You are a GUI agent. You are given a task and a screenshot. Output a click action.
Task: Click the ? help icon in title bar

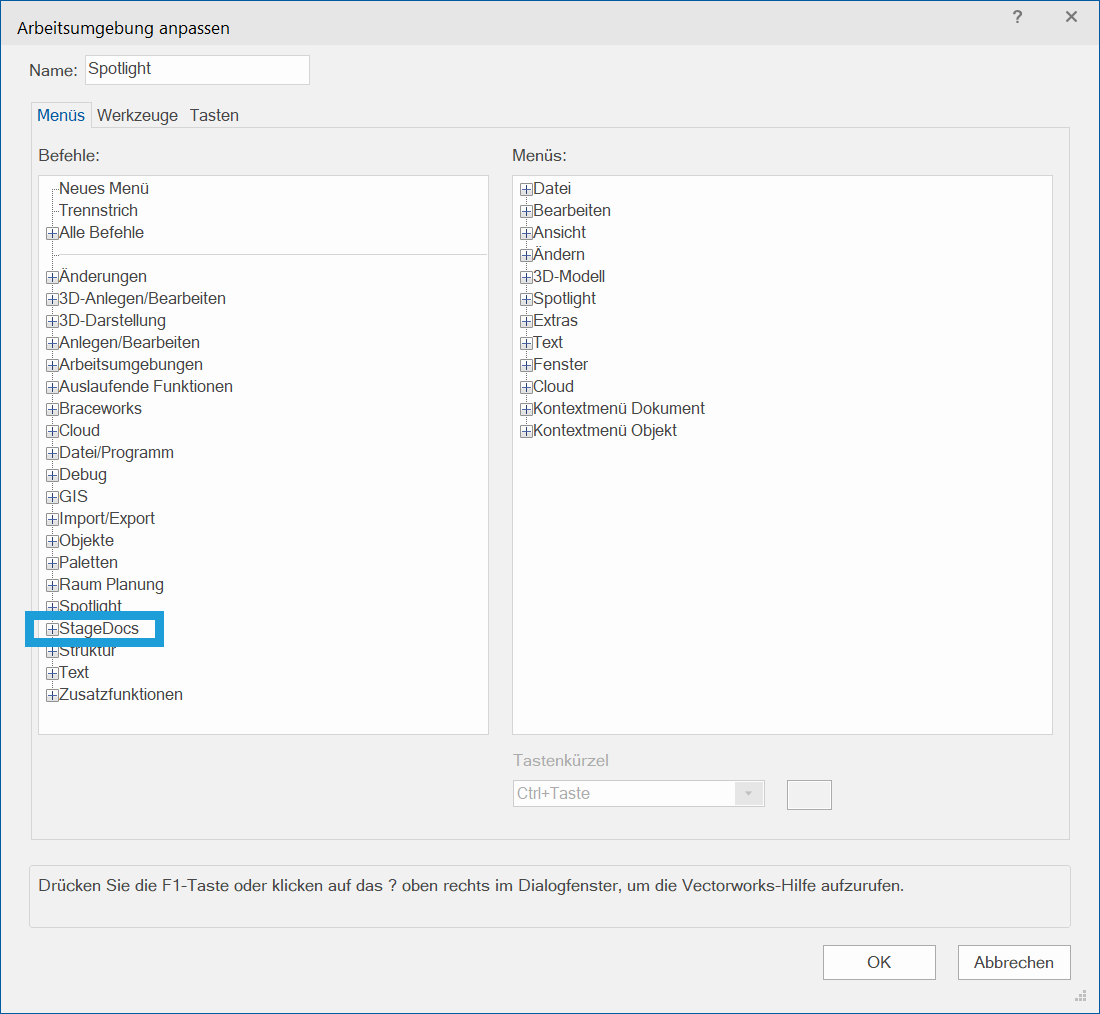pos(1017,17)
